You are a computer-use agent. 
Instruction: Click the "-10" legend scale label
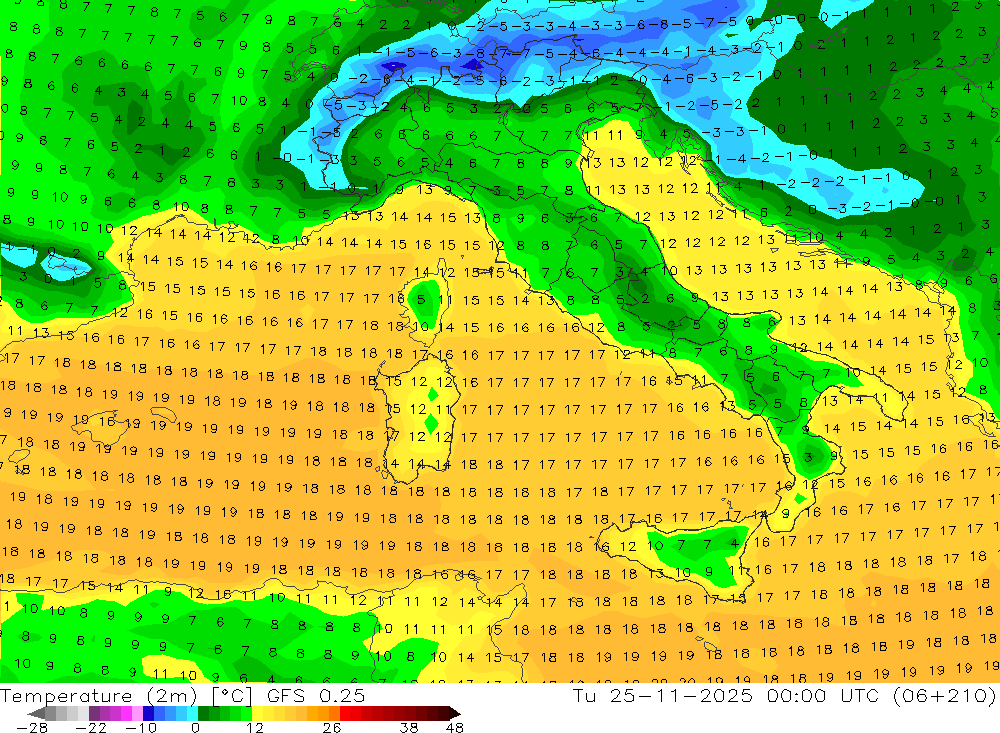(x=141, y=727)
